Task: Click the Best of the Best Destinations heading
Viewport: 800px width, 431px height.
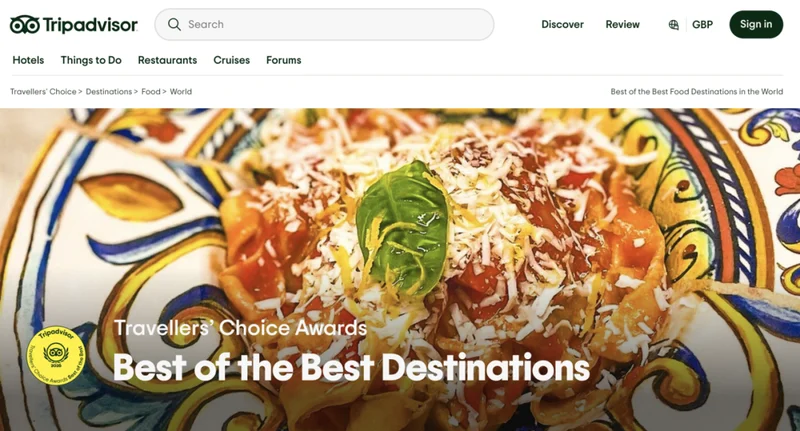Action: point(351,367)
